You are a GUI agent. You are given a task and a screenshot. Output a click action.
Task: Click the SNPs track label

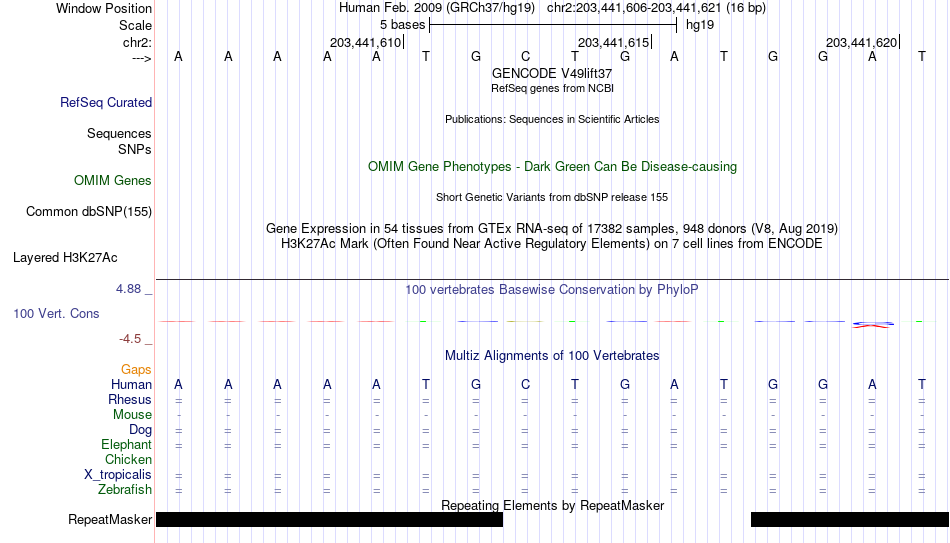135,149
